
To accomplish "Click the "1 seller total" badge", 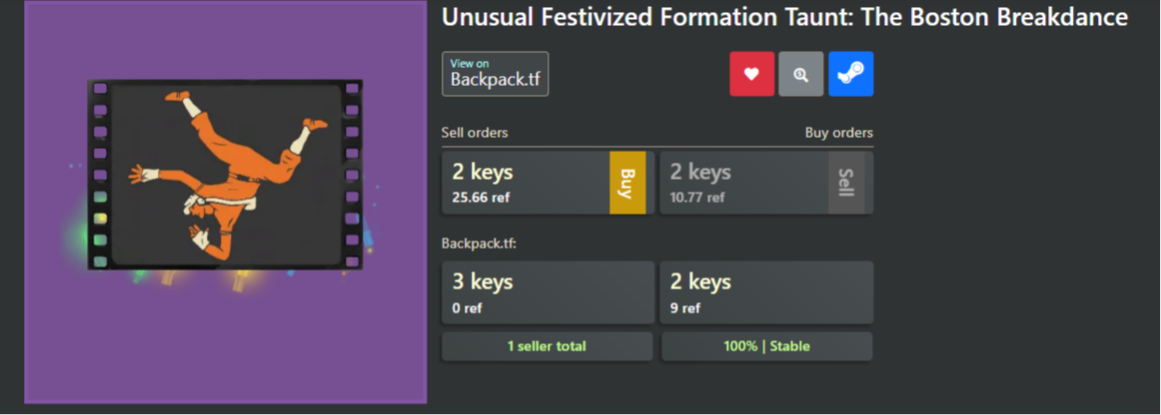I will (x=547, y=346).
